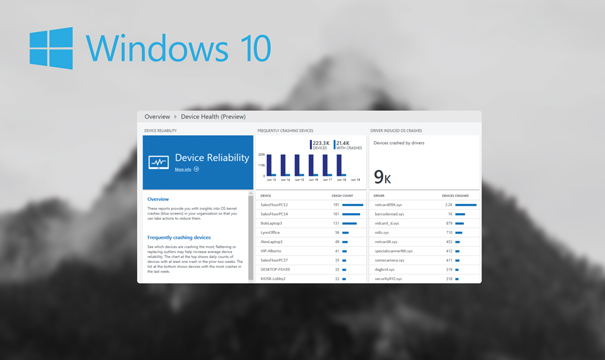Click Device Health (Preview) breadcrumb
Screen dimensions: 605x360
point(213,117)
